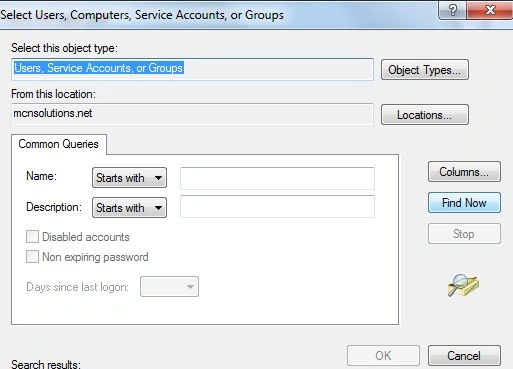Tick the Disabled accounts checkbox
This screenshot has width=513, height=369.
(x=32, y=237)
